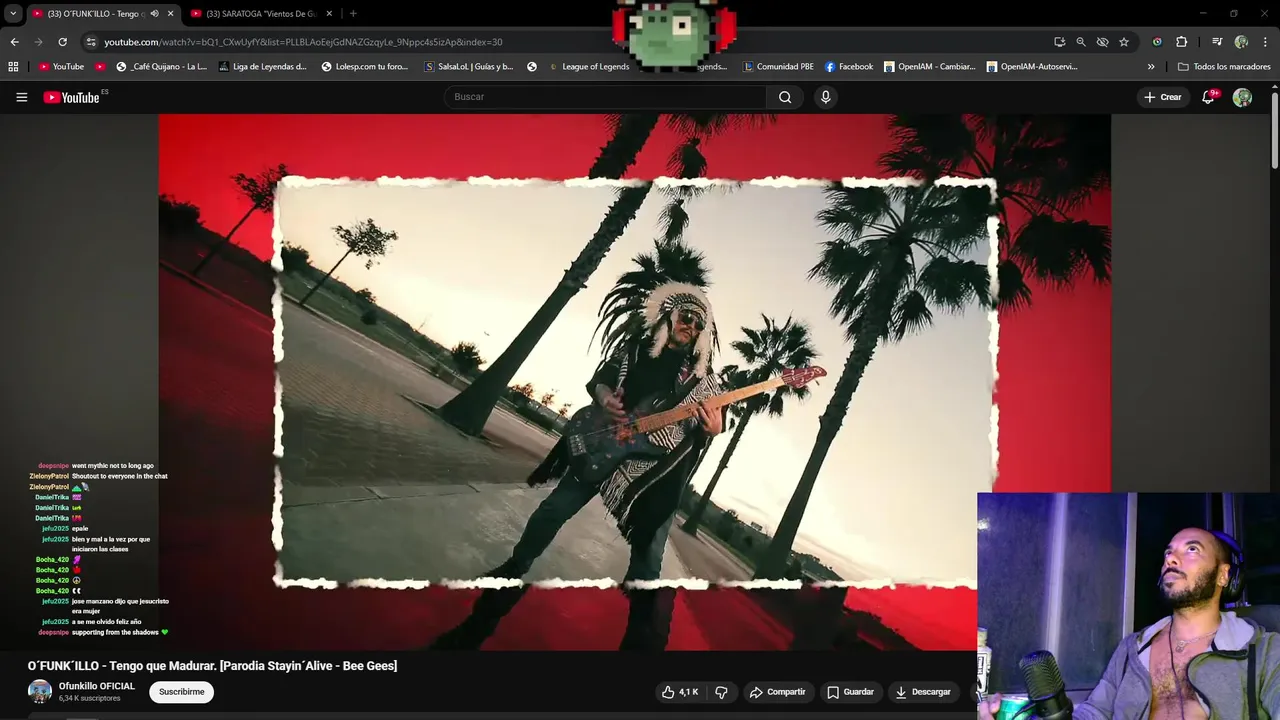Open the YouTube account avatar menu
1280x720 pixels.
[1242, 97]
